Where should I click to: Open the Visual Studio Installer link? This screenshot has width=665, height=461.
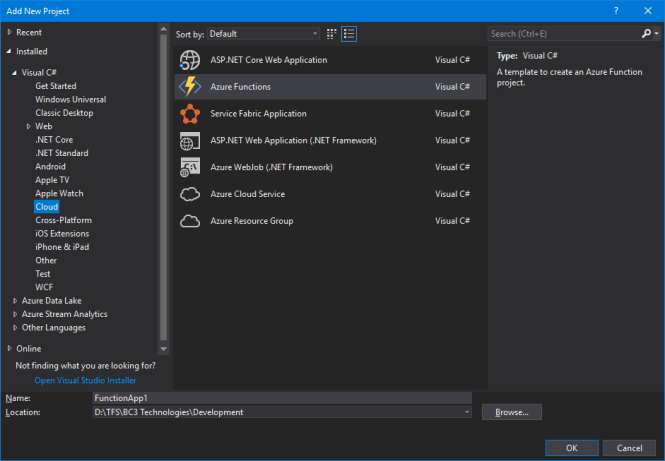pos(85,381)
